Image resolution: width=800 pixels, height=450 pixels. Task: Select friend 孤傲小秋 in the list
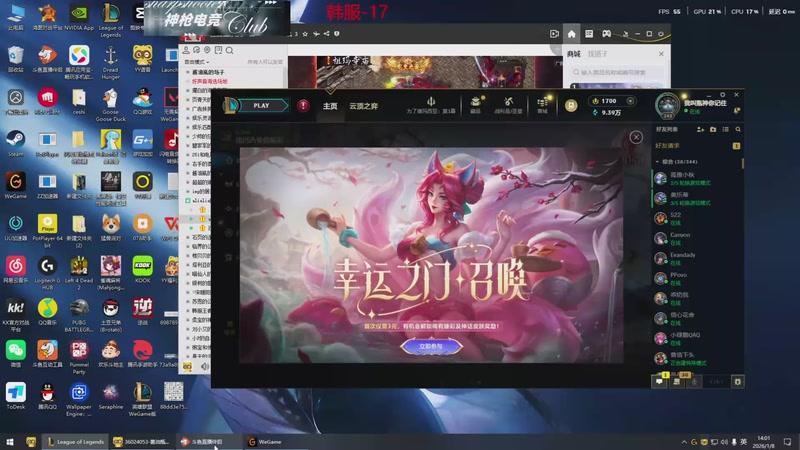tap(697, 178)
